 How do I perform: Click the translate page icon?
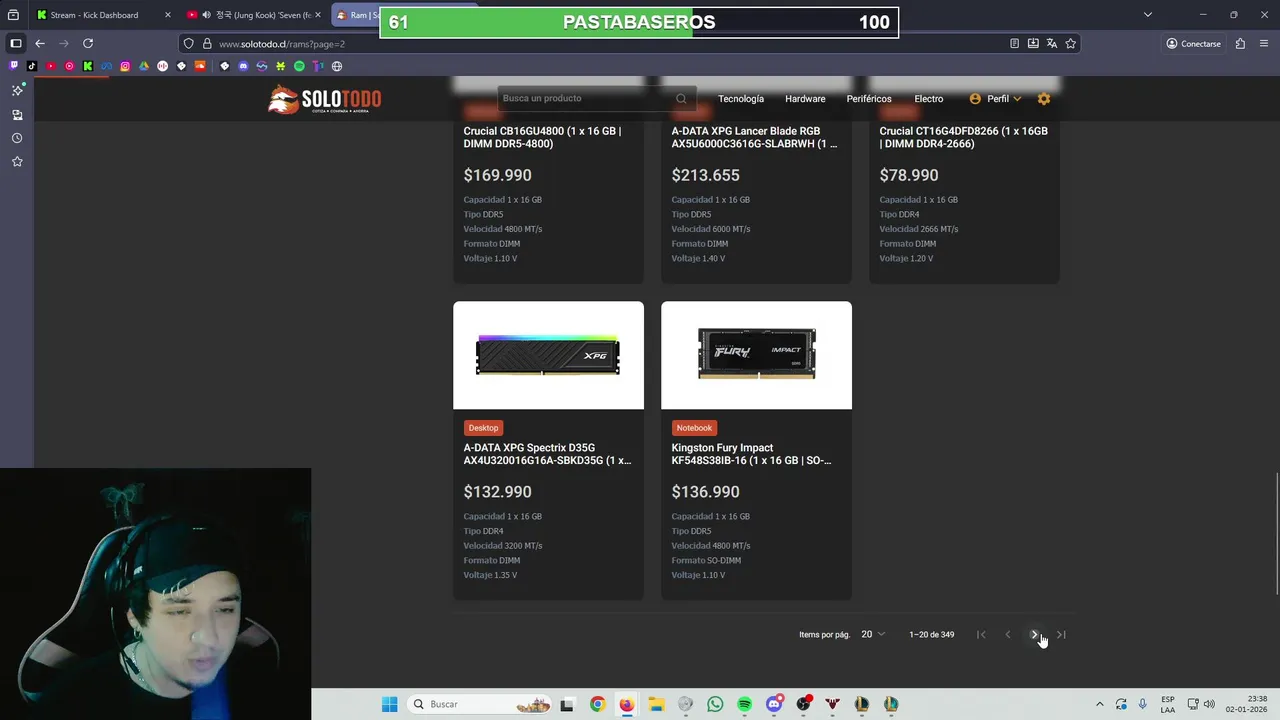(x=1052, y=43)
